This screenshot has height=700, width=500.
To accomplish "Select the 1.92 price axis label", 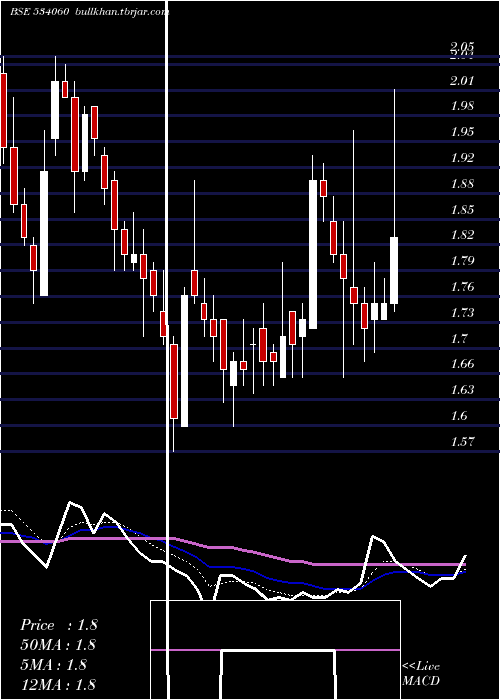I will pyautogui.click(x=462, y=158).
